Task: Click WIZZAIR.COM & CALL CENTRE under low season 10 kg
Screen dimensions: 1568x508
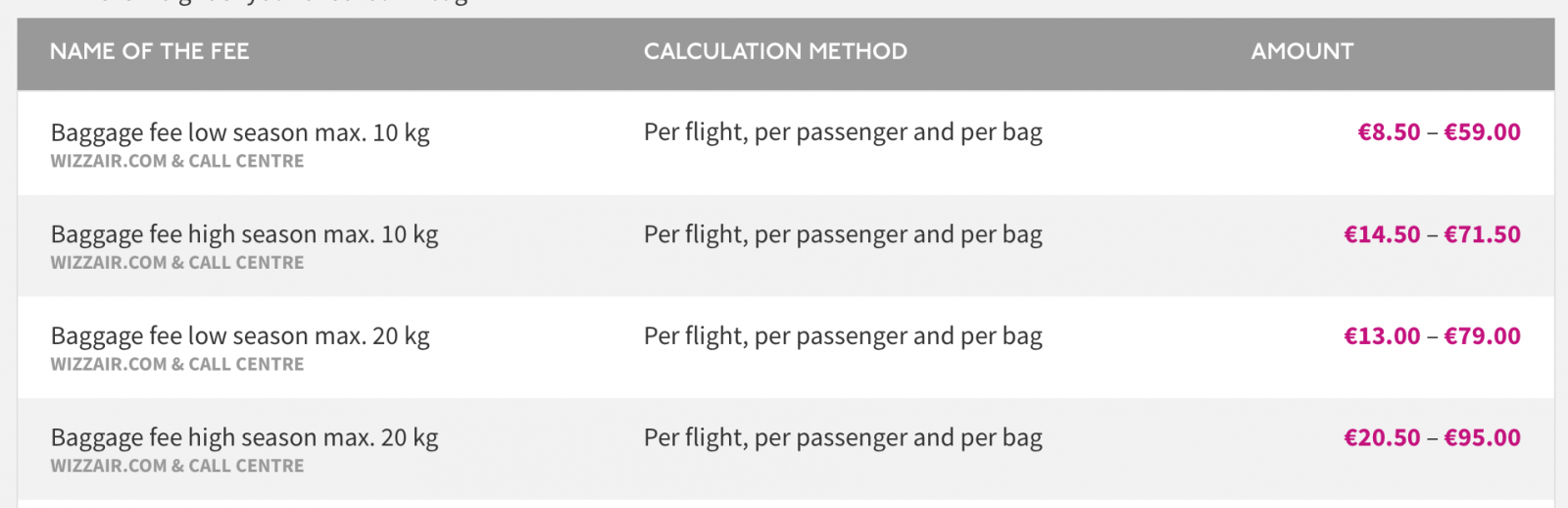Action: [x=177, y=161]
